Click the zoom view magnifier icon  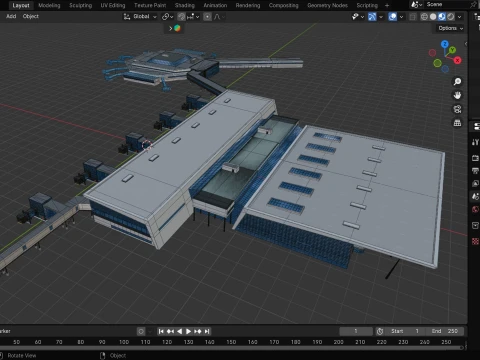(x=457, y=82)
